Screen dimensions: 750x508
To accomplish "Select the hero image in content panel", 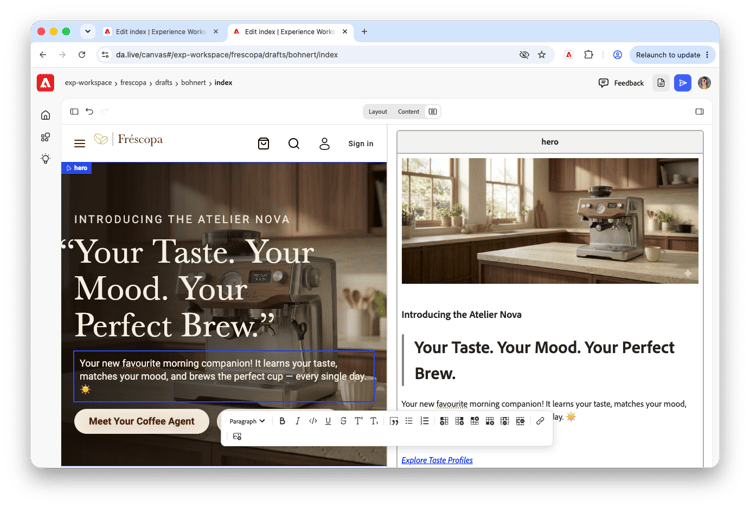I will pyautogui.click(x=550, y=221).
